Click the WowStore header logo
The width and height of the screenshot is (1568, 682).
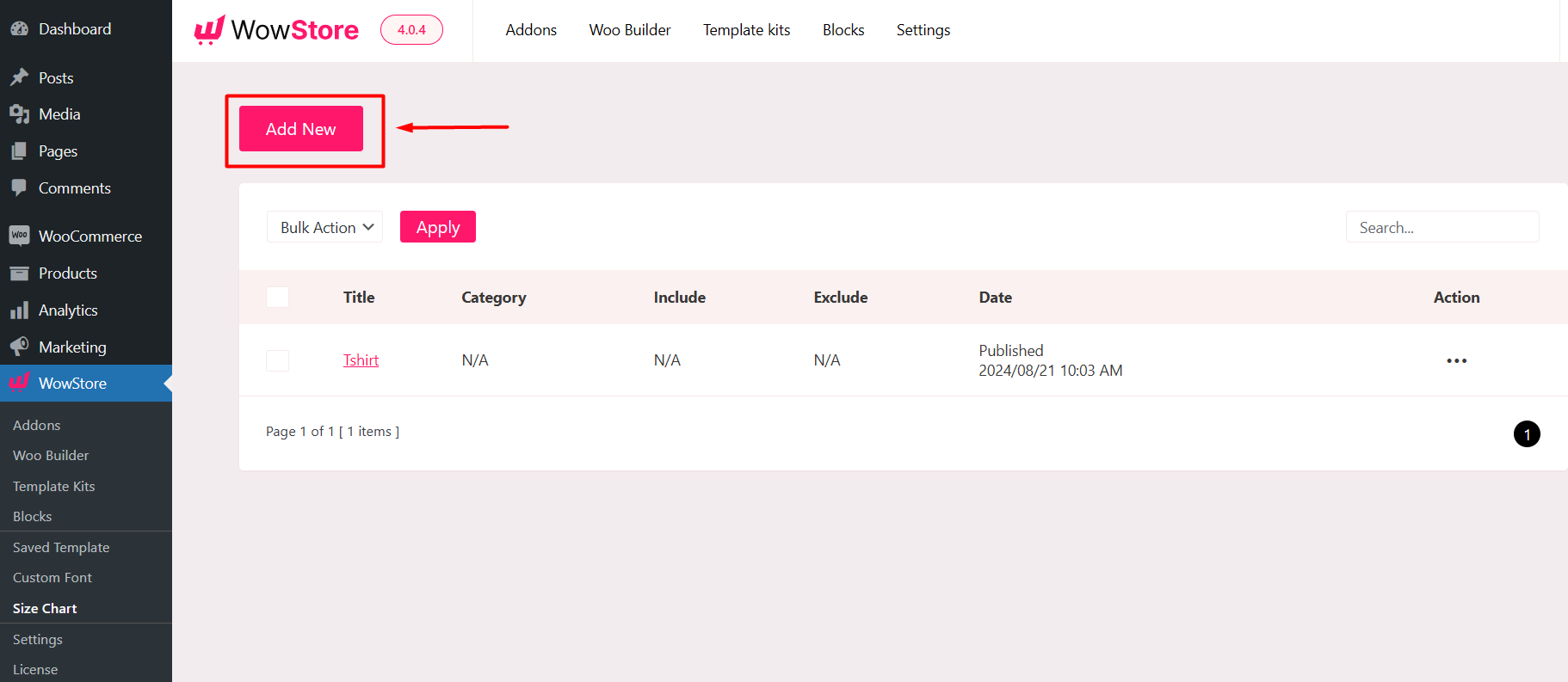click(x=276, y=30)
